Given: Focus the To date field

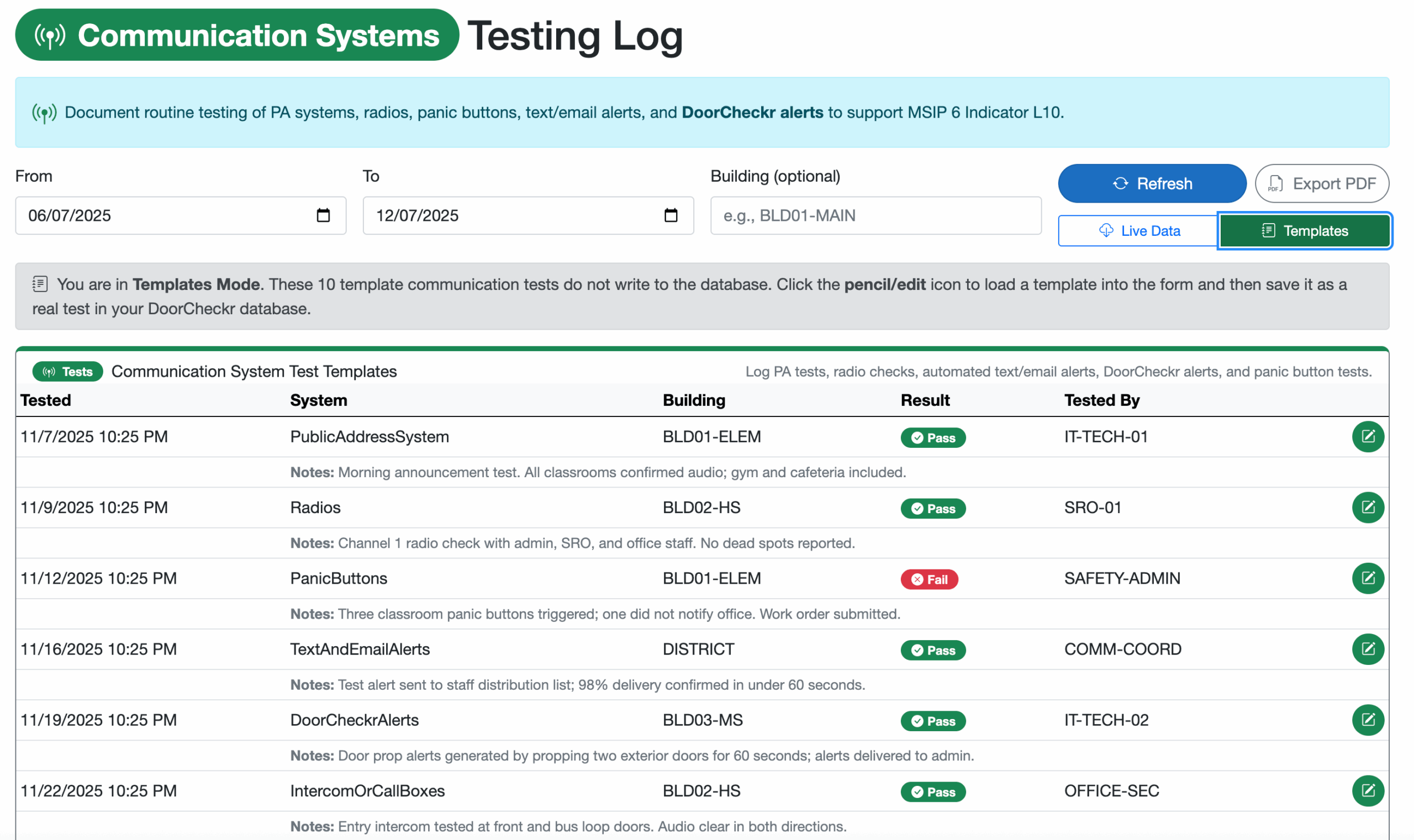Looking at the screenshot, I should (528, 215).
